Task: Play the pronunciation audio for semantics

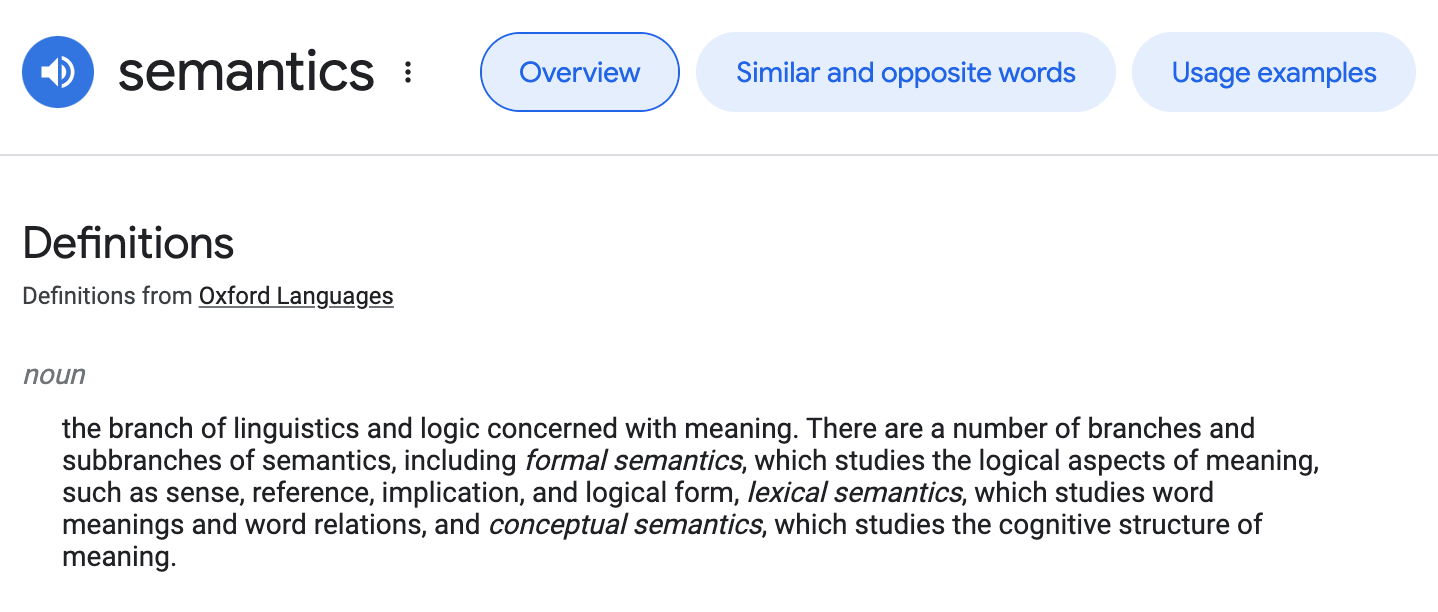Action: point(58,72)
